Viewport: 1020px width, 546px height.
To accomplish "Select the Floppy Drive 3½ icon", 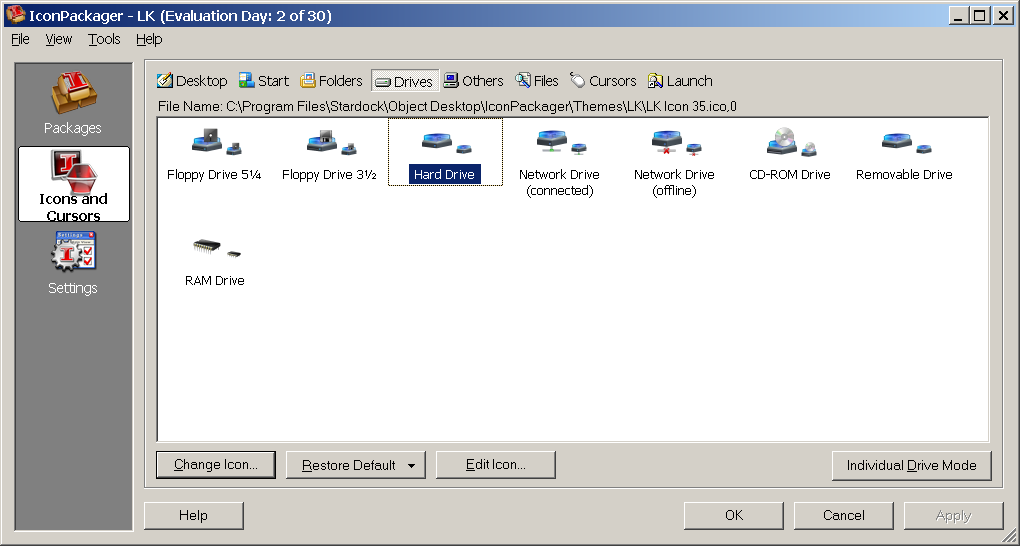I will tap(329, 154).
